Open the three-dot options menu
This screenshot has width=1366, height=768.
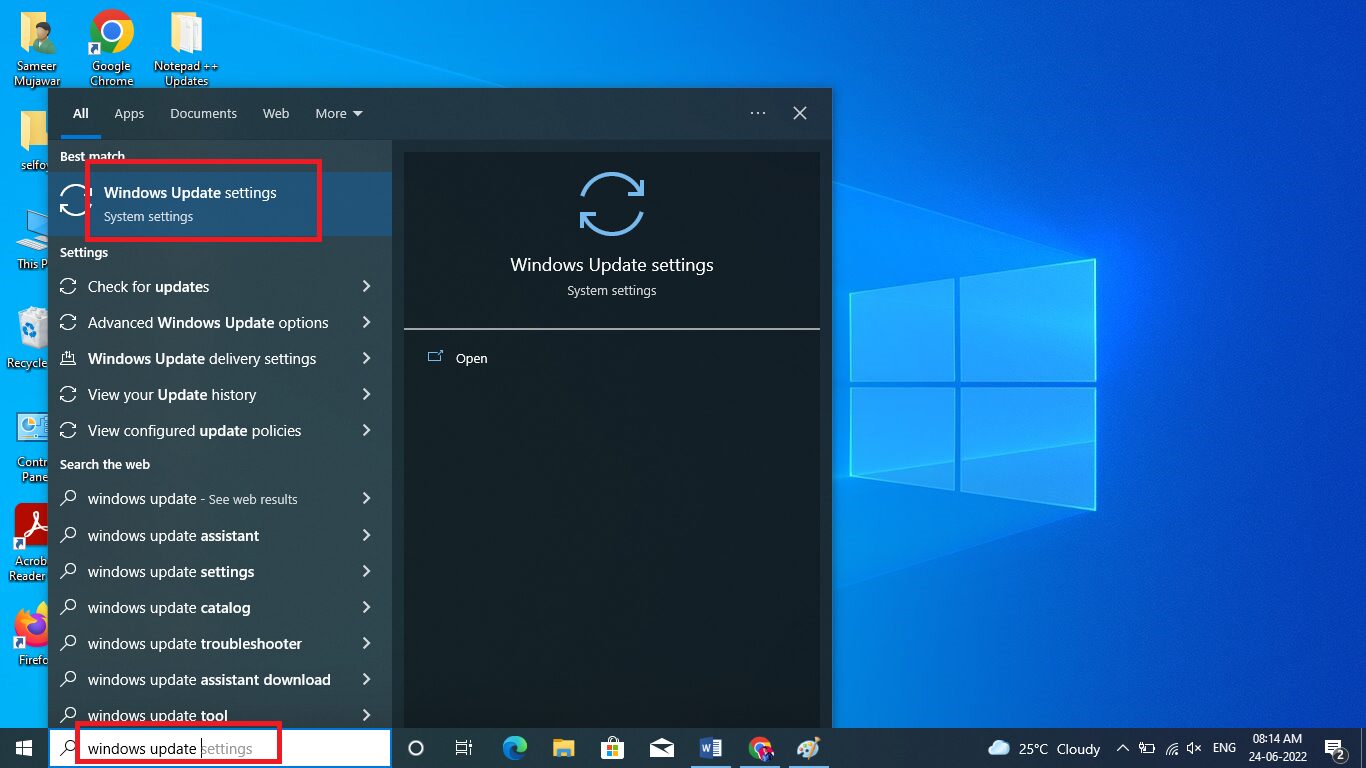click(758, 113)
